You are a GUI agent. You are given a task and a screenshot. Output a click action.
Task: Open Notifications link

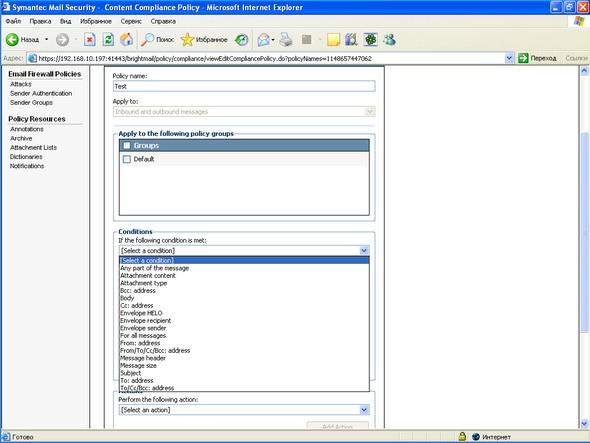(x=27, y=166)
